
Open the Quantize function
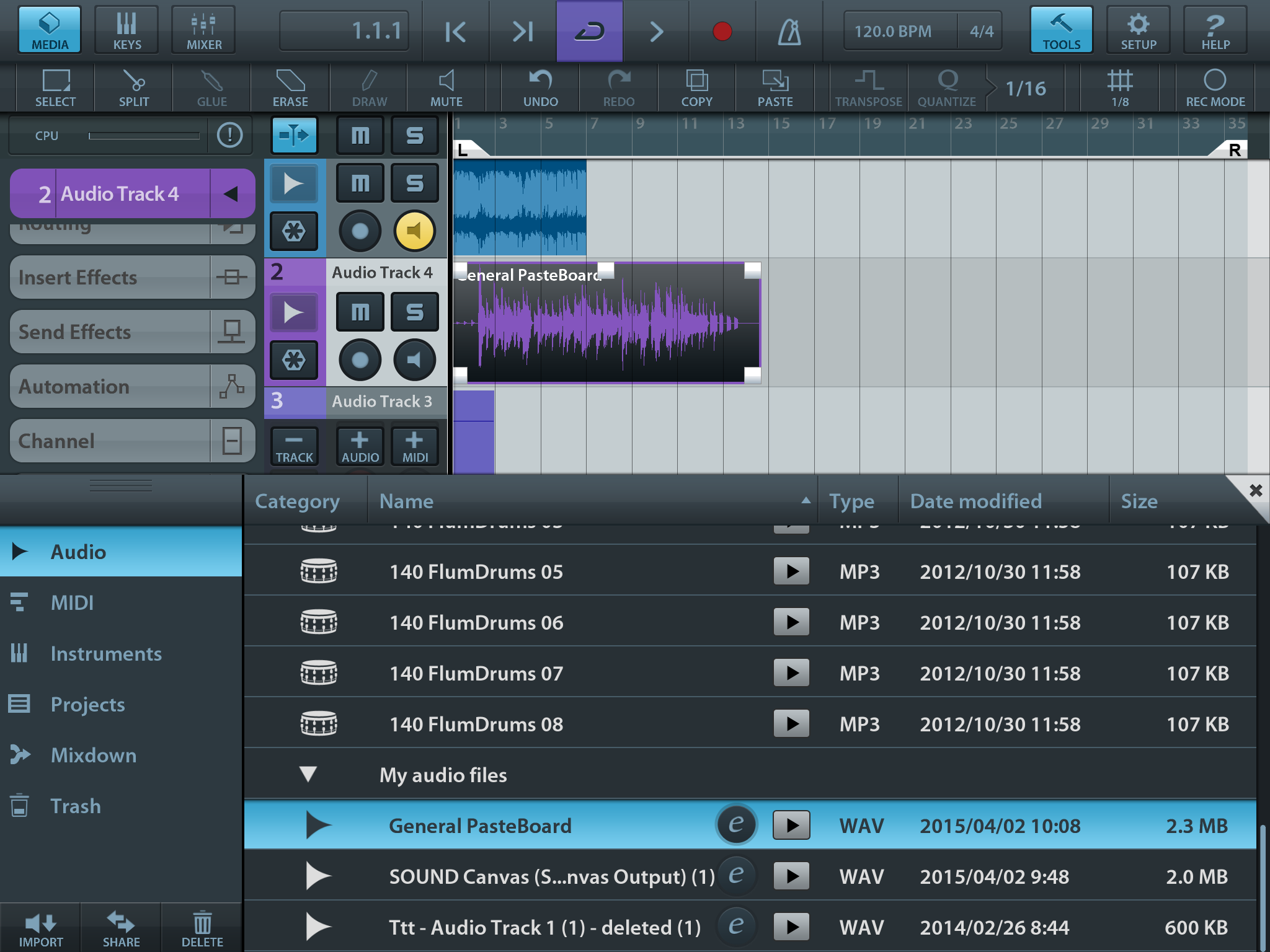click(x=947, y=87)
